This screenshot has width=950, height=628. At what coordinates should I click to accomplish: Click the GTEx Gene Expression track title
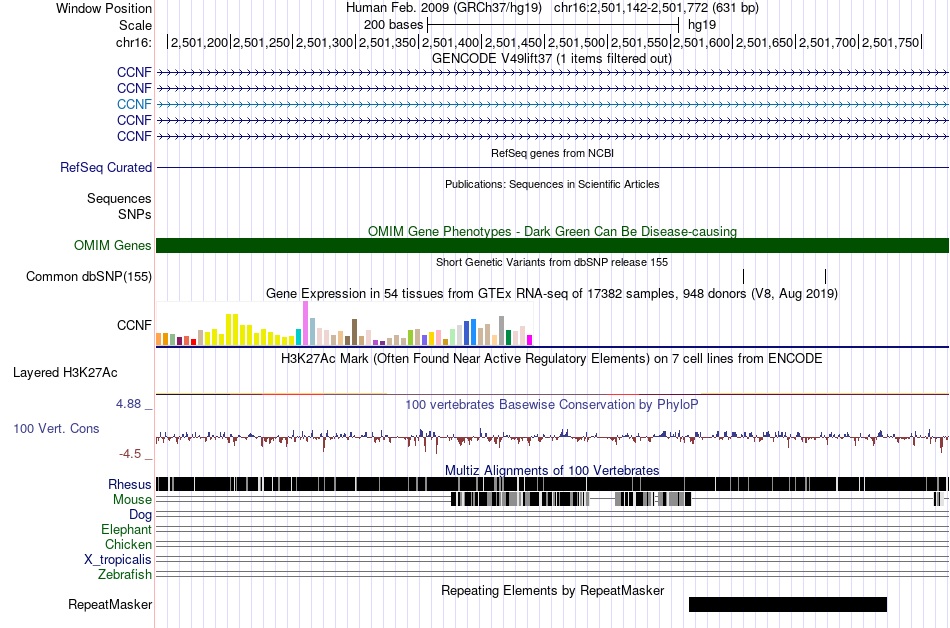(552, 294)
